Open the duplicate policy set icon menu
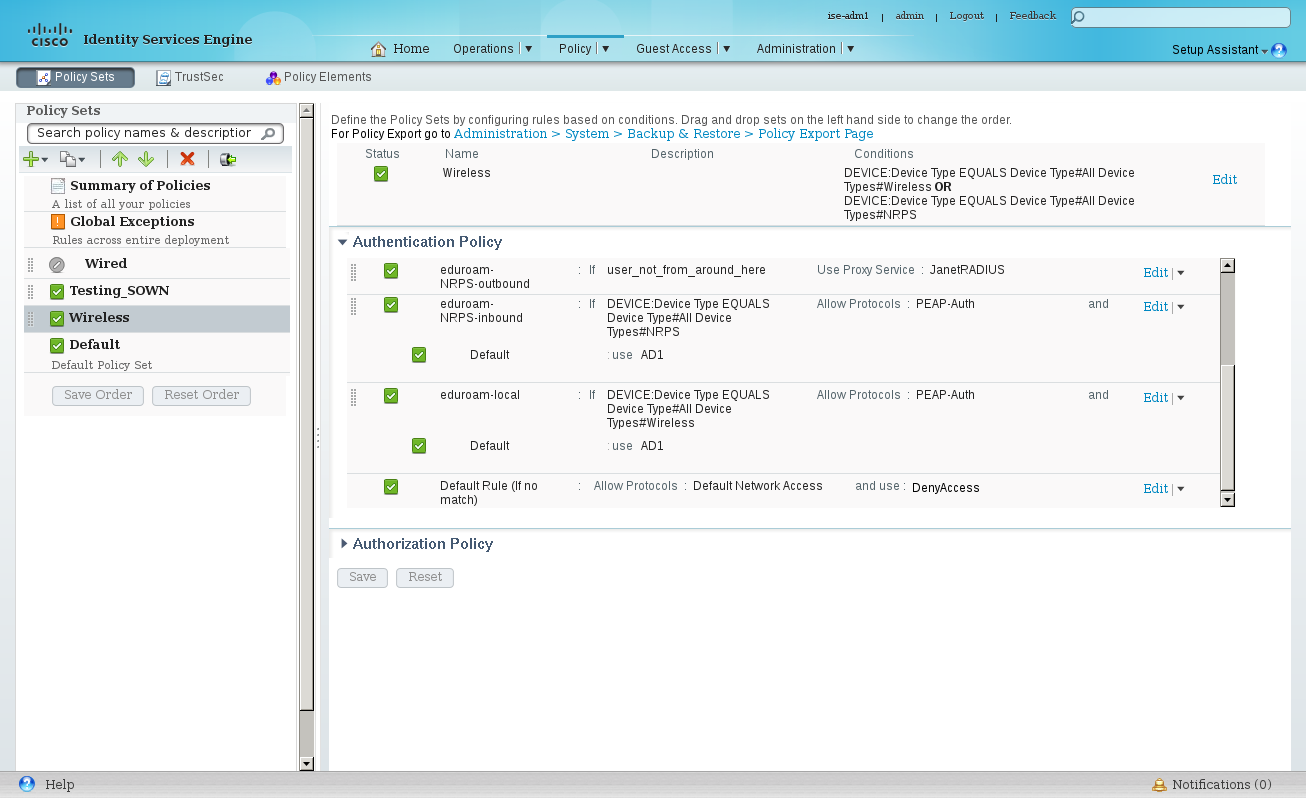This screenshot has height=798, width=1306. (x=72, y=159)
